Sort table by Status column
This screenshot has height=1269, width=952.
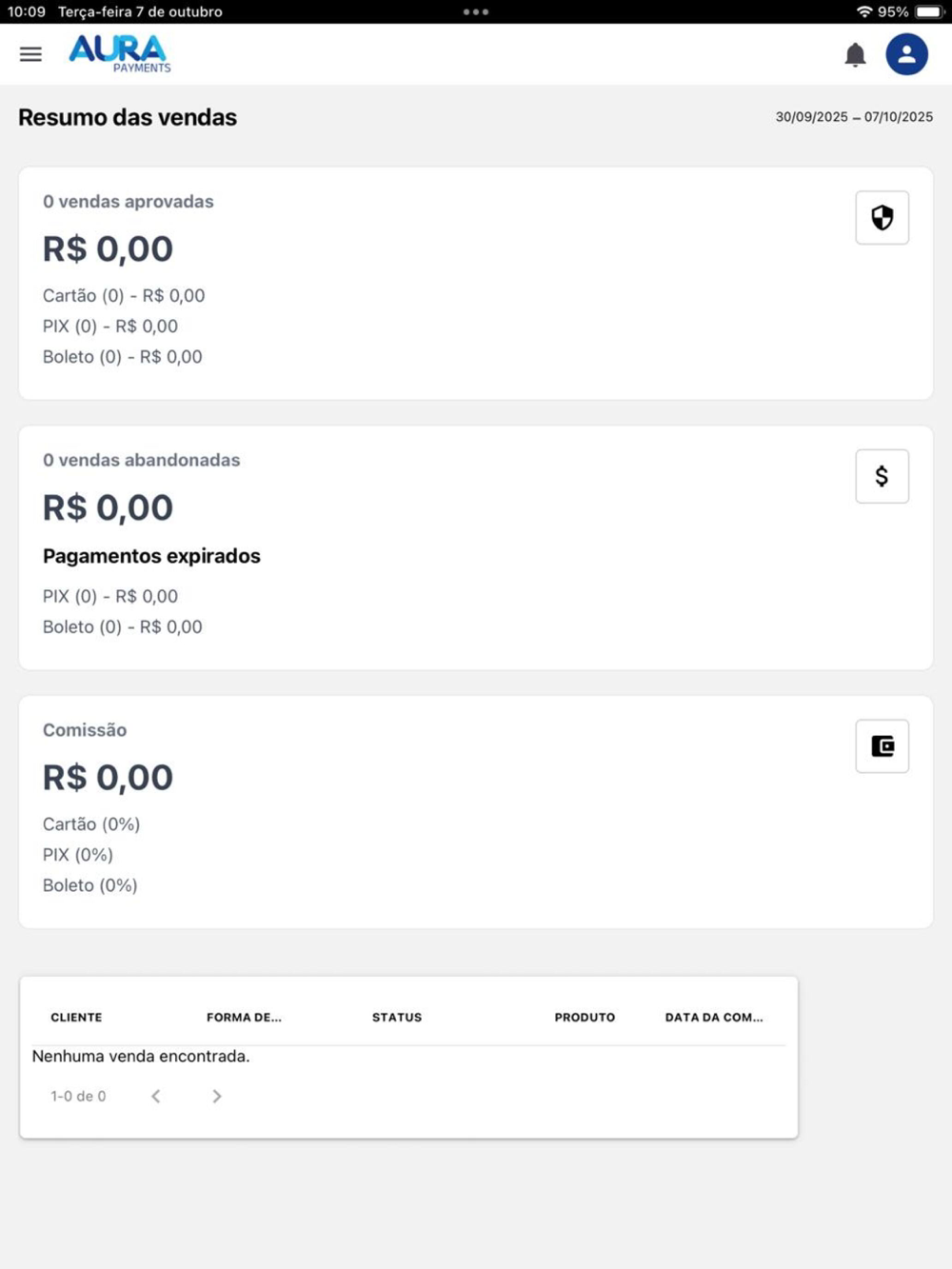pos(397,1018)
